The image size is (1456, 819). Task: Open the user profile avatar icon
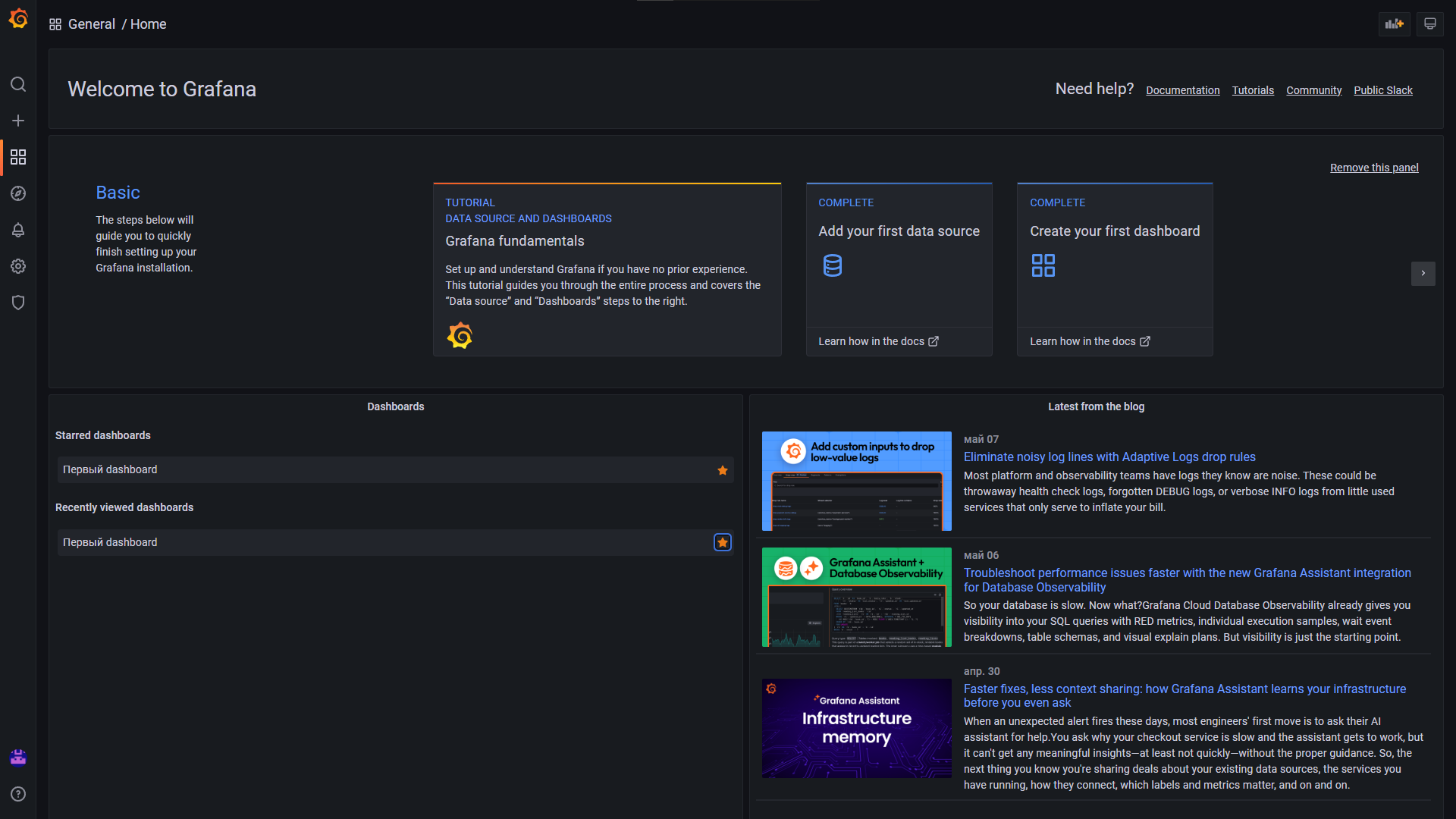[x=18, y=757]
